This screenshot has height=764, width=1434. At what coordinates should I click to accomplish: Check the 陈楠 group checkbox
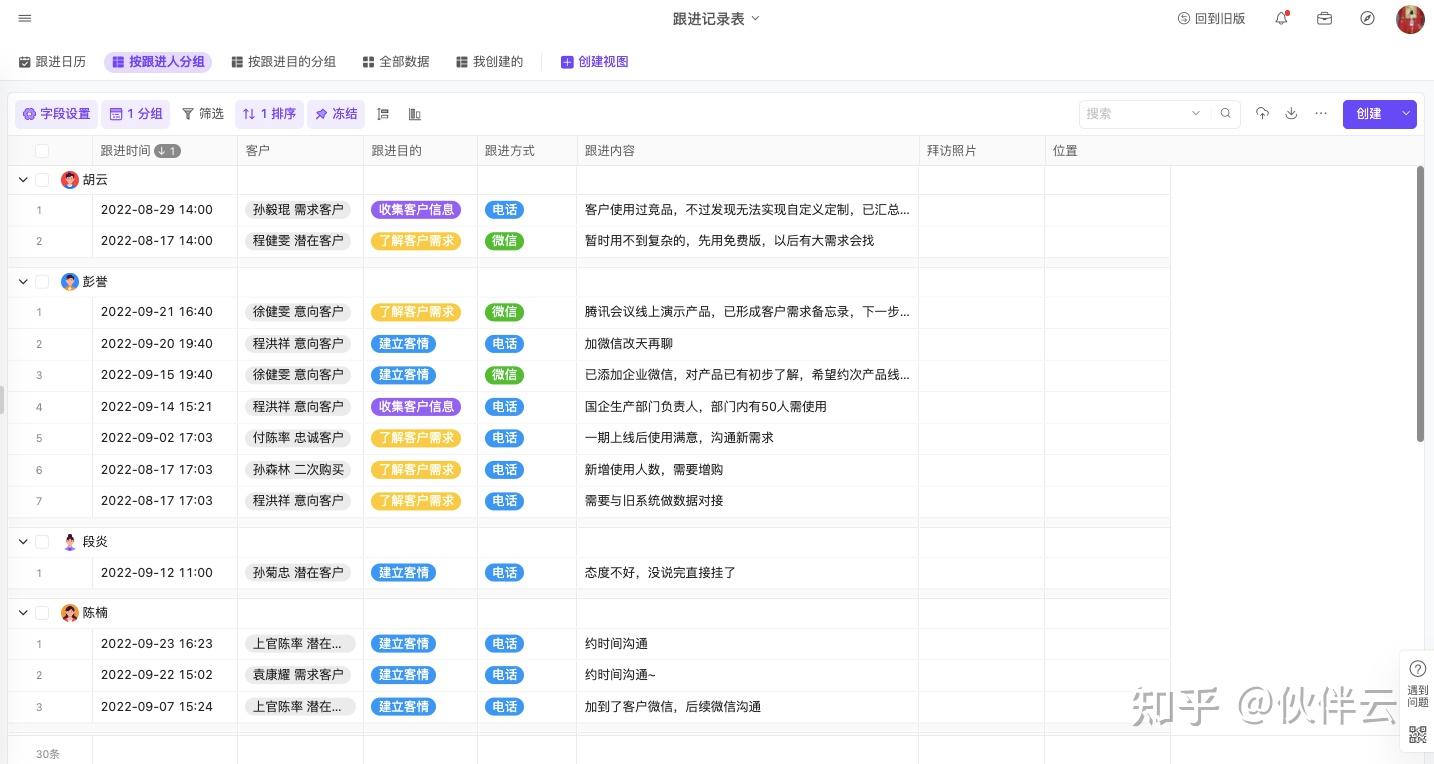click(x=42, y=613)
